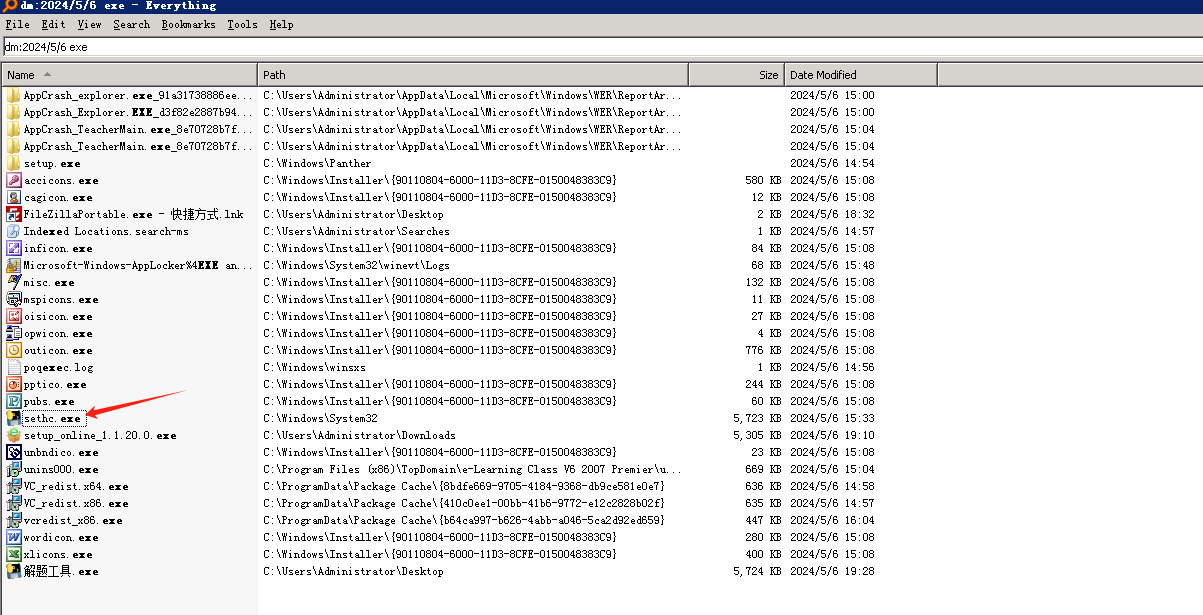Select the poqexec.log file row

point(58,367)
